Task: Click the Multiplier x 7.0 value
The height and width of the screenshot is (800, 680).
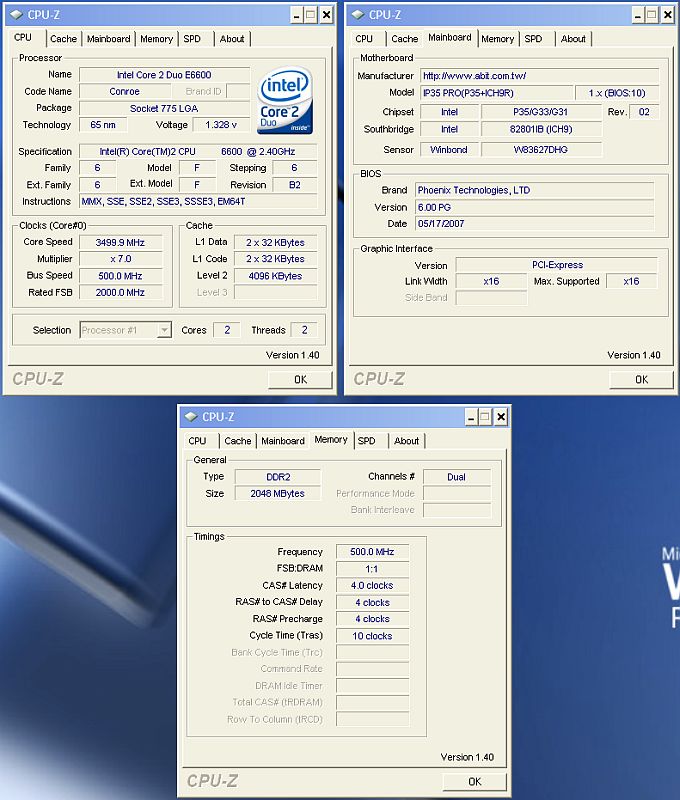Action: pos(120,259)
